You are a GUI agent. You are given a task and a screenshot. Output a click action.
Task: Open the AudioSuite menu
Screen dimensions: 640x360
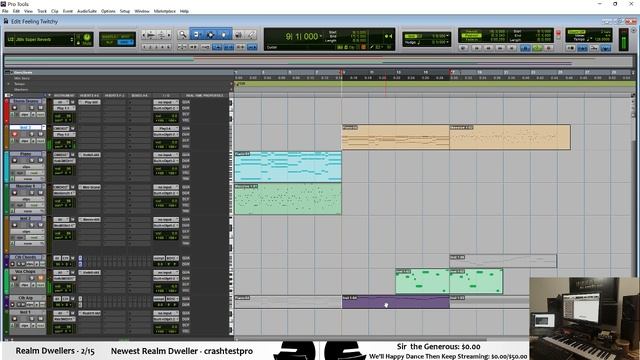(x=87, y=11)
